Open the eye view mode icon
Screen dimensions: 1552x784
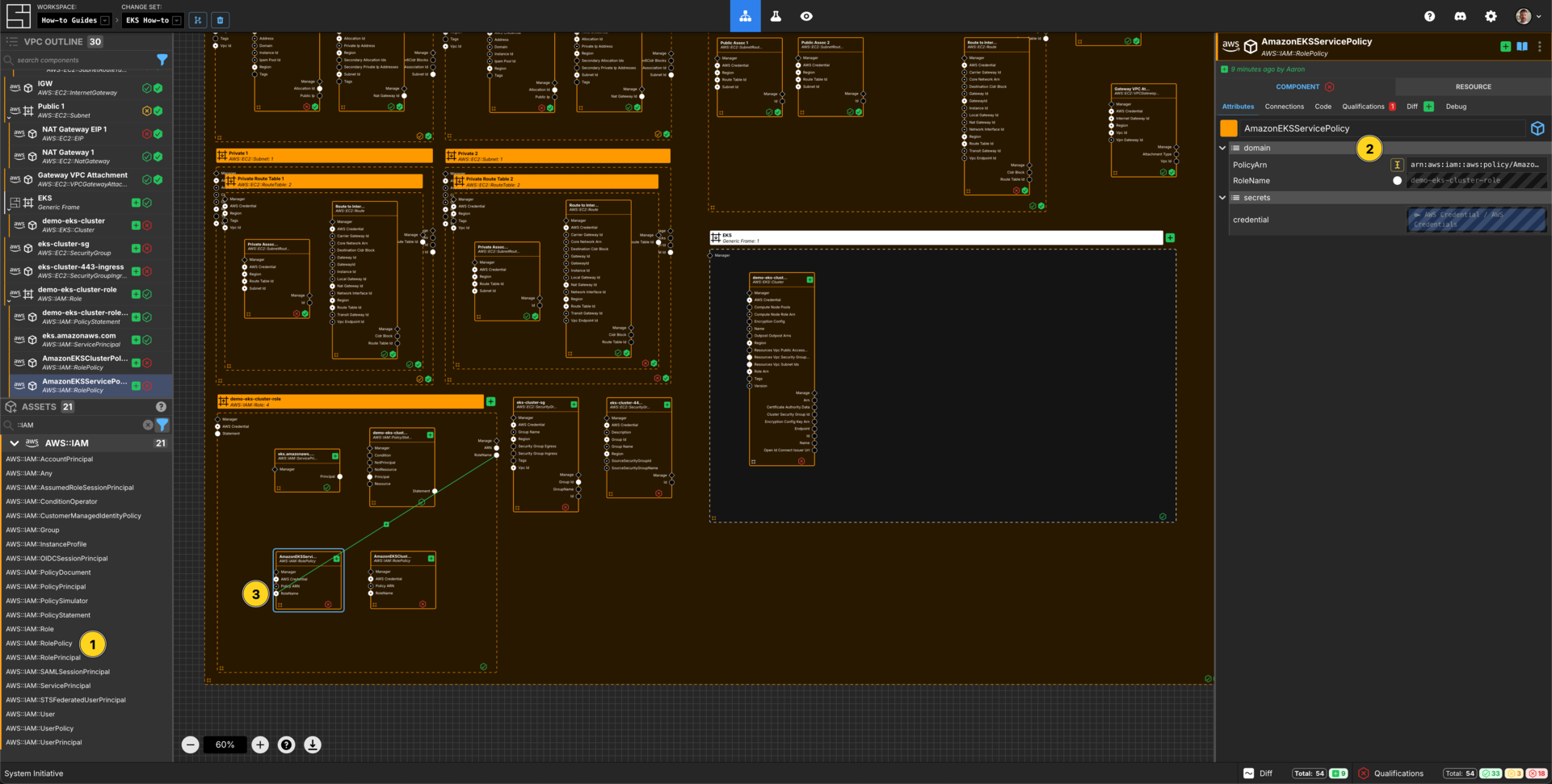tap(806, 16)
